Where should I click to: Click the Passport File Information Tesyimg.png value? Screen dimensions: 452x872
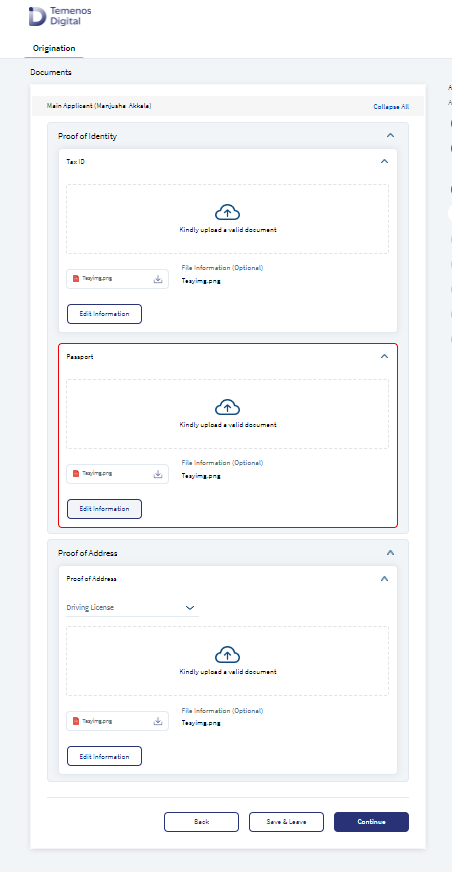201,476
